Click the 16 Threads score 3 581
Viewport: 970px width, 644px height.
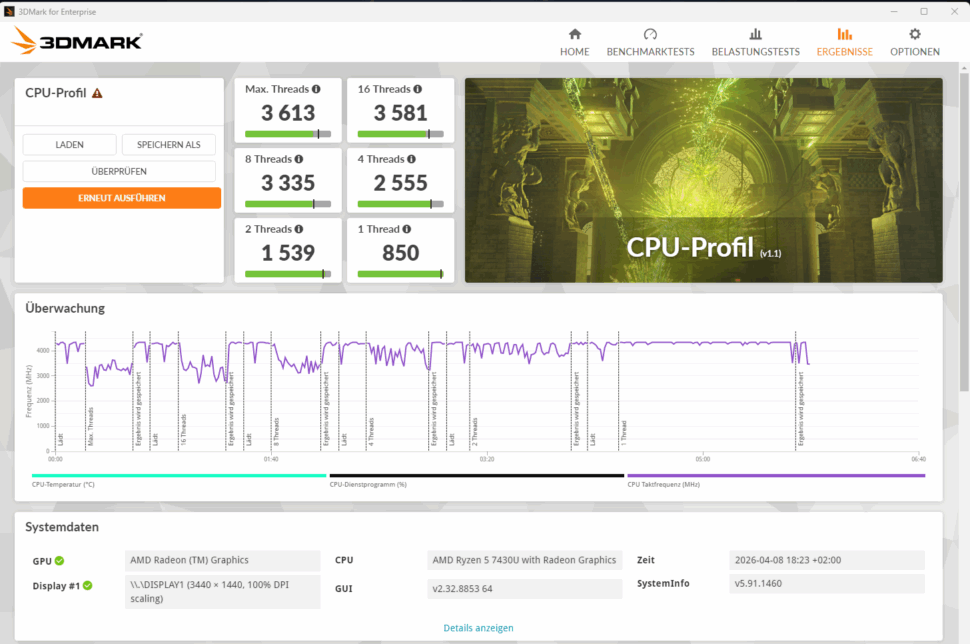coord(401,113)
